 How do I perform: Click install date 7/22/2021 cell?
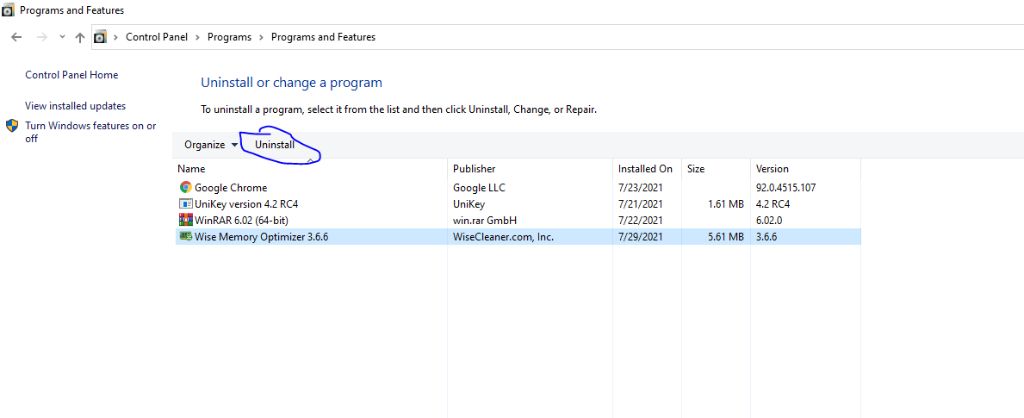tap(641, 220)
